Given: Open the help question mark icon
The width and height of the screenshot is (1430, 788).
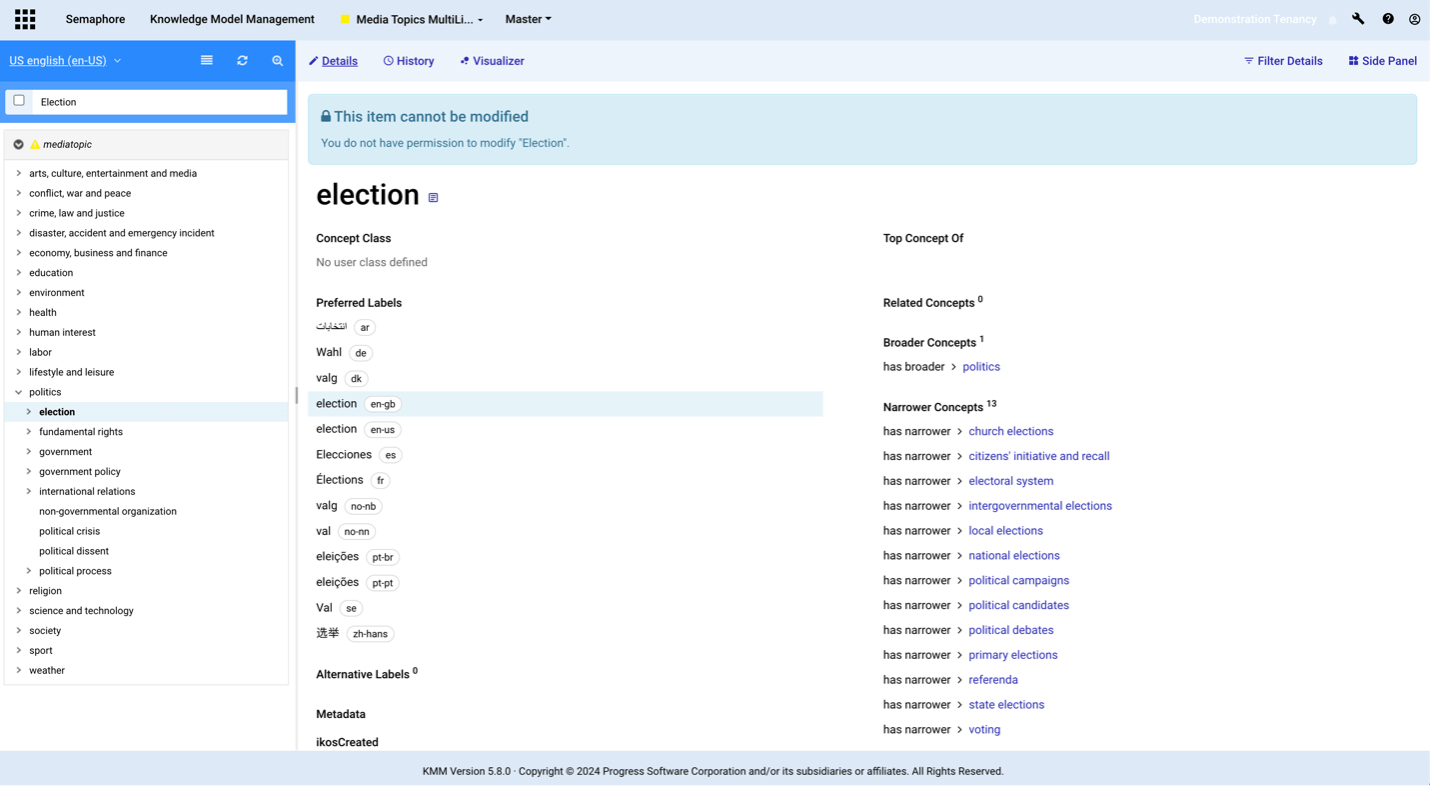Looking at the screenshot, I should coord(1388,19).
